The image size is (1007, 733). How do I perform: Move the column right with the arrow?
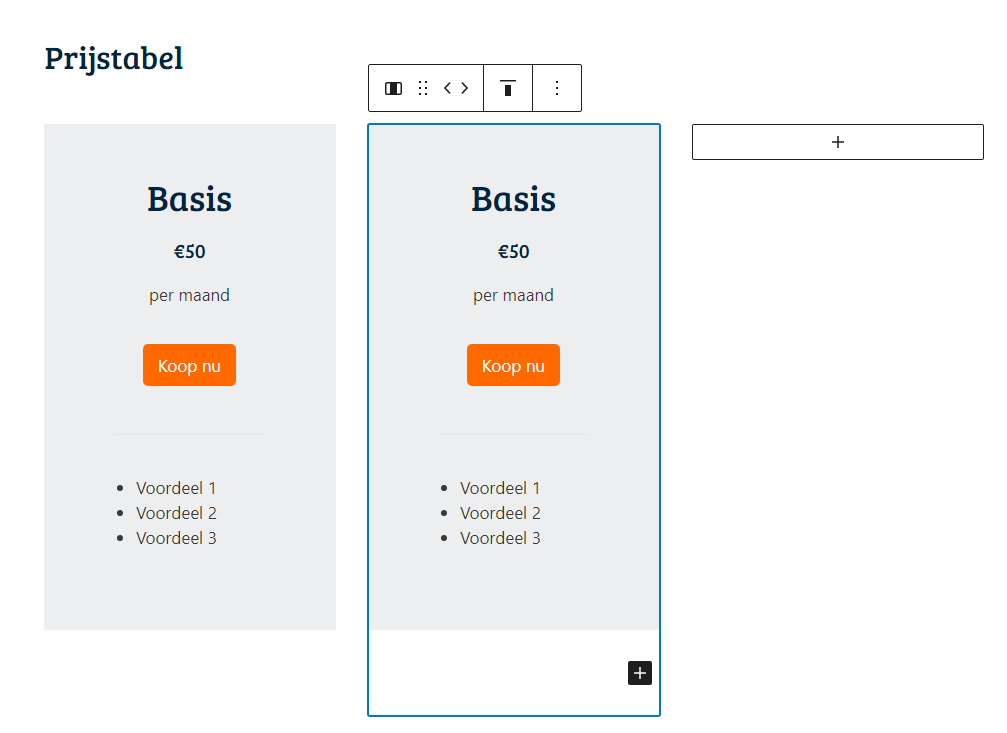[x=465, y=88]
